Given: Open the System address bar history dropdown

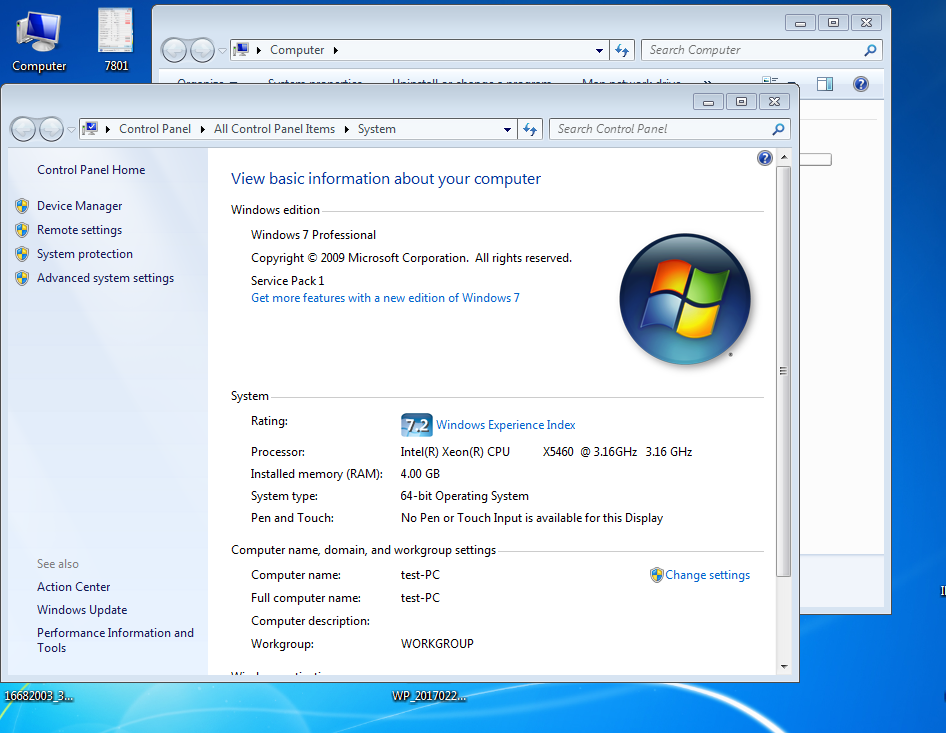Looking at the screenshot, I should (x=507, y=129).
